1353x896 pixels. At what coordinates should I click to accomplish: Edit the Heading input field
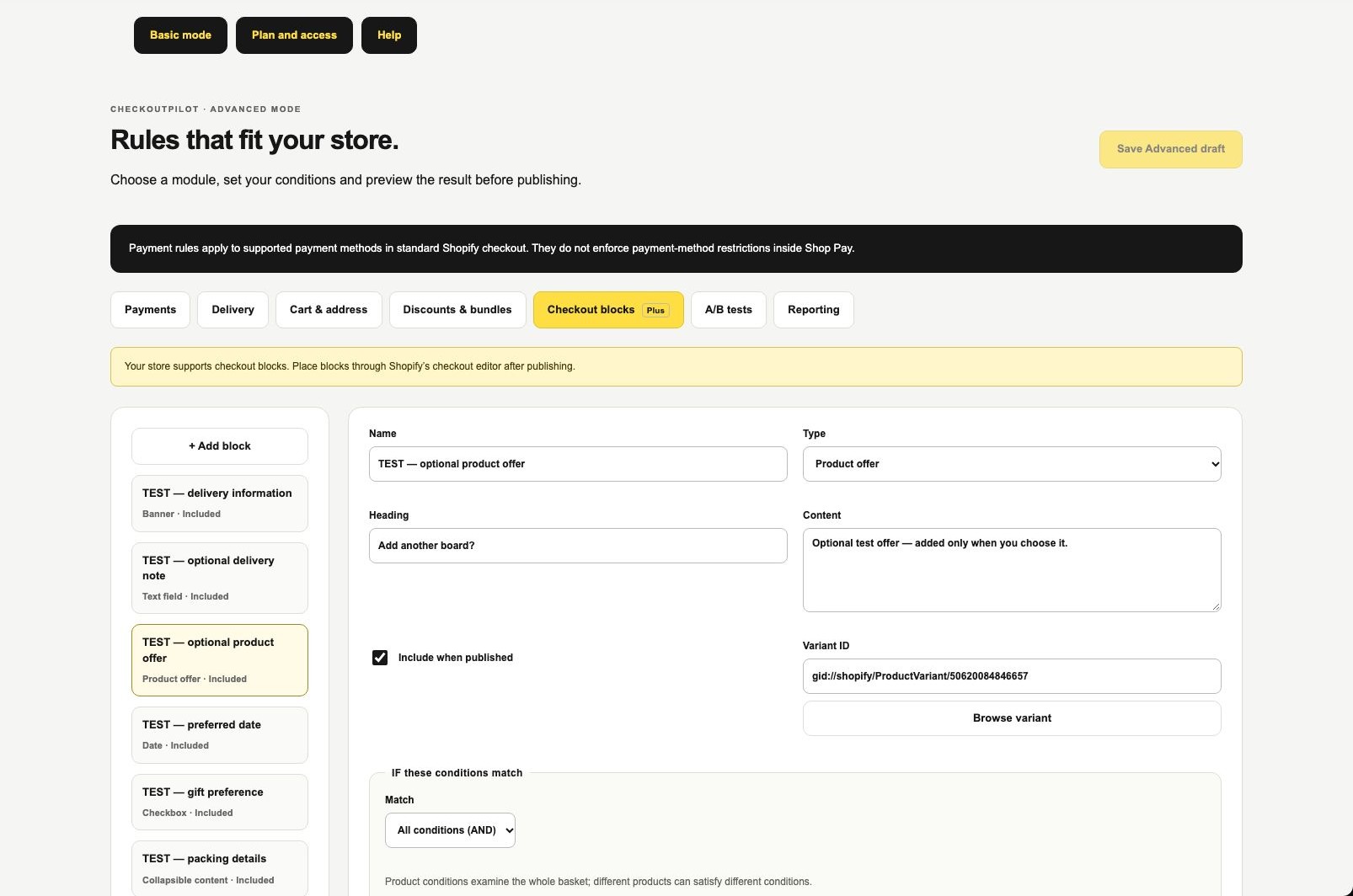tap(578, 546)
